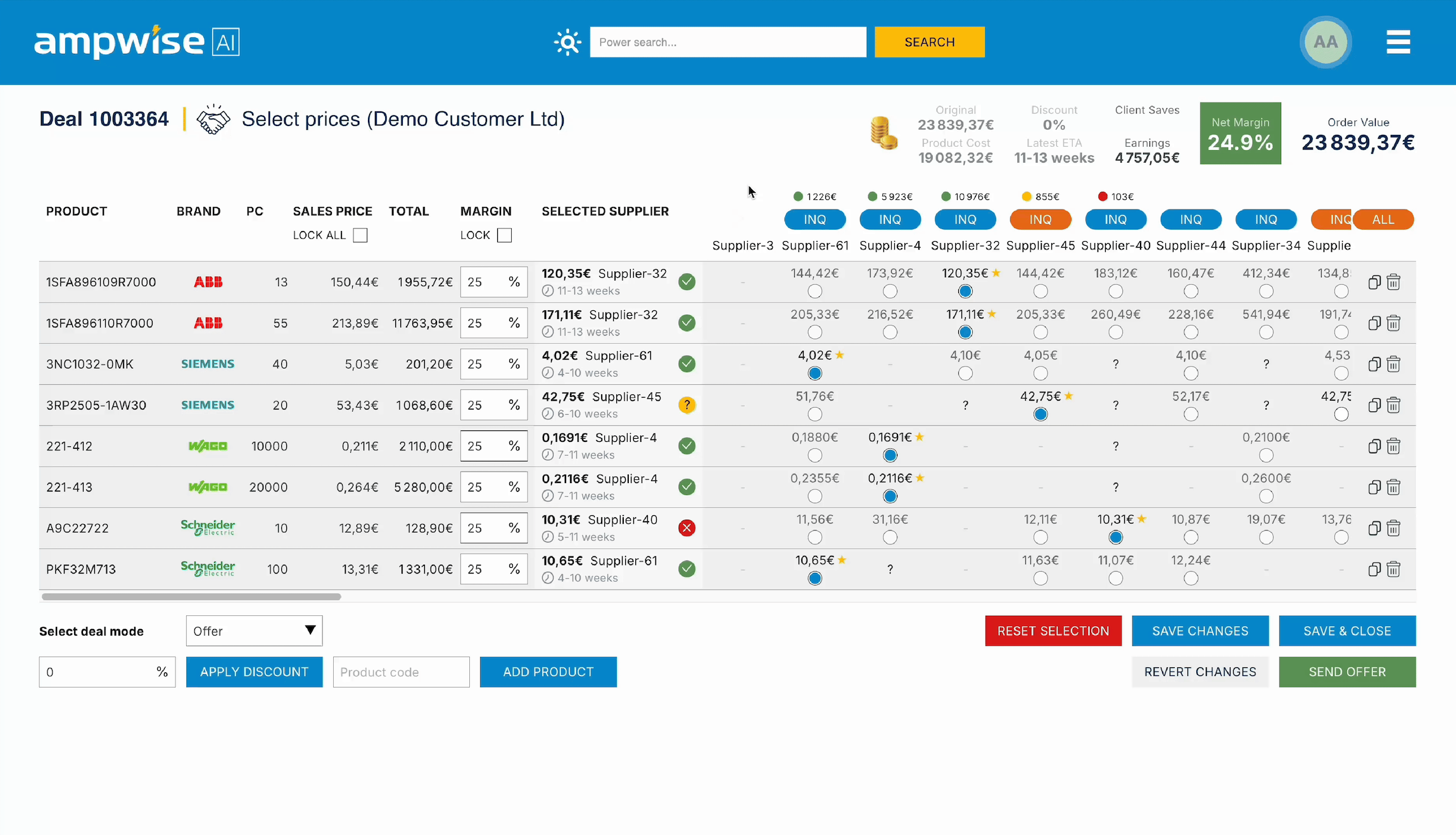
Task: Click the brightness icon beside the search bar
Action: (x=568, y=42)
